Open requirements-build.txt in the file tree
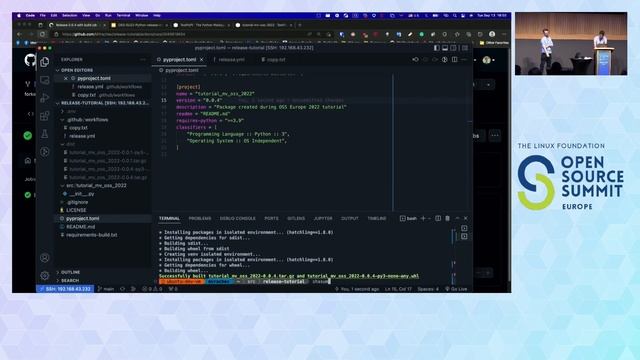This screenshot has height=360, width=640. [91, 235]
